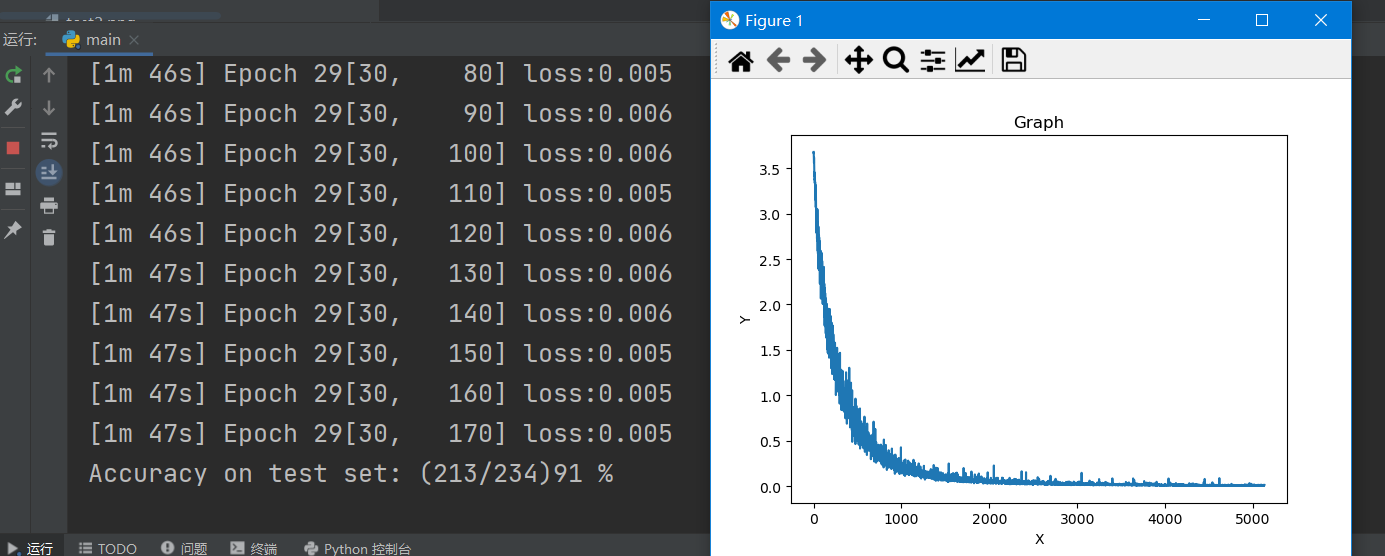Click the down arrow in console gutter
This screenshot has width=1385, height=556.
tap(49, 107)
